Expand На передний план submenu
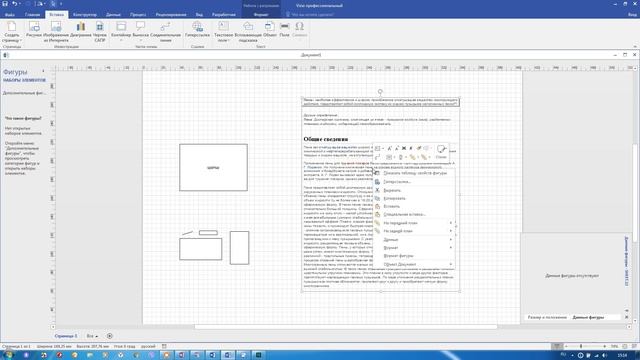The image size is (640, 360). (414, 223)
